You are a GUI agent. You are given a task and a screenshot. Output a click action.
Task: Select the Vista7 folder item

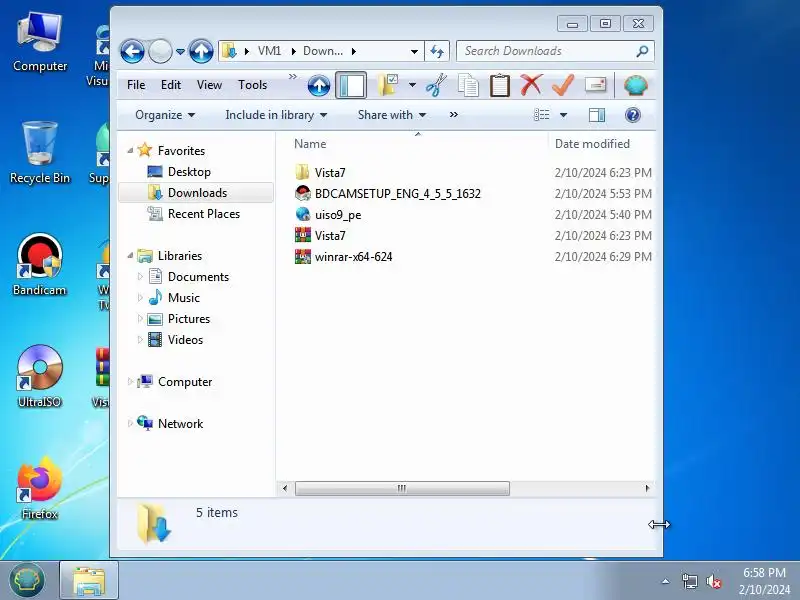tap(330, 172)
